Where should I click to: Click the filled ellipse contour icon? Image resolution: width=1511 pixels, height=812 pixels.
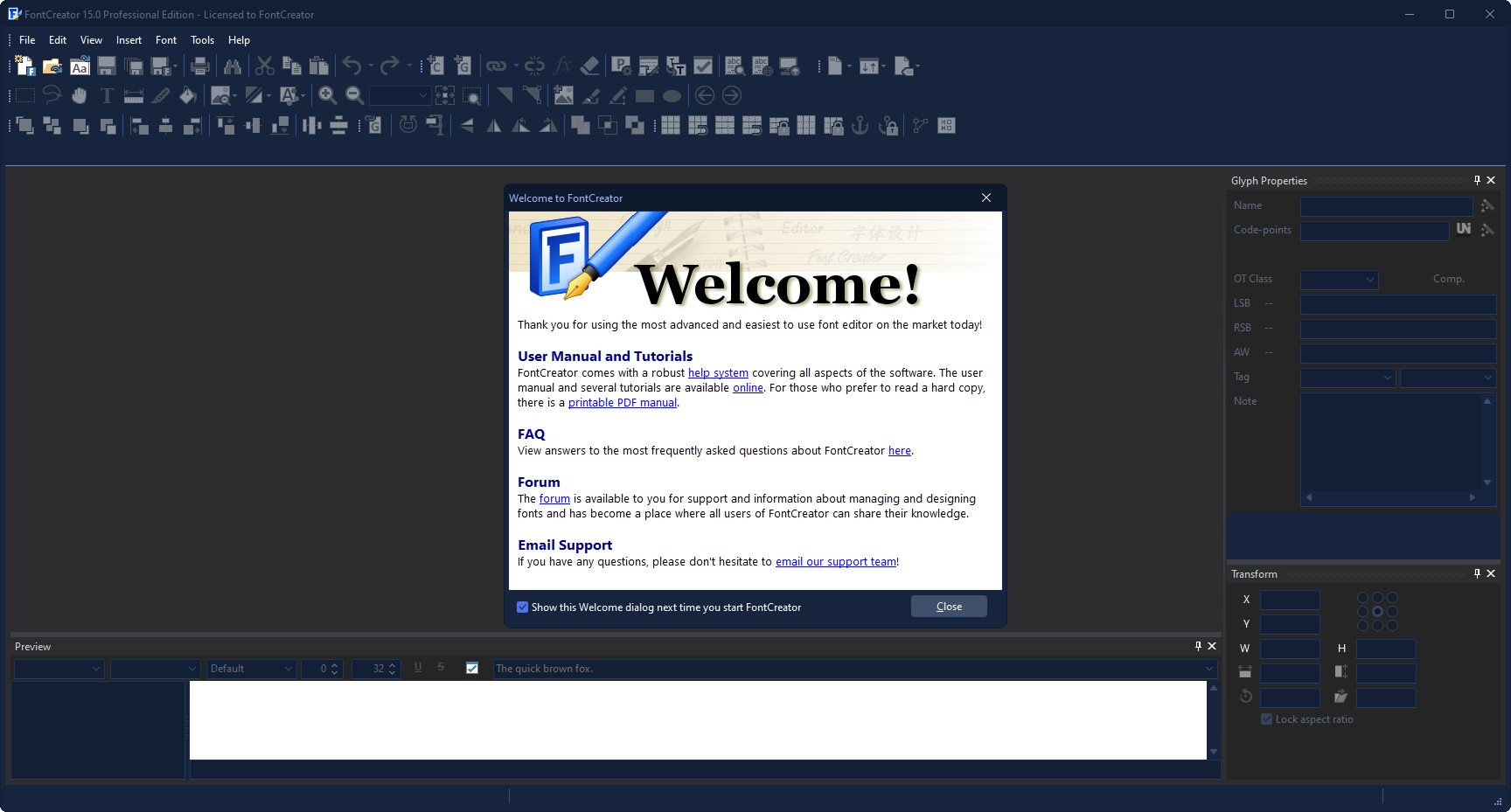point(672,95)
